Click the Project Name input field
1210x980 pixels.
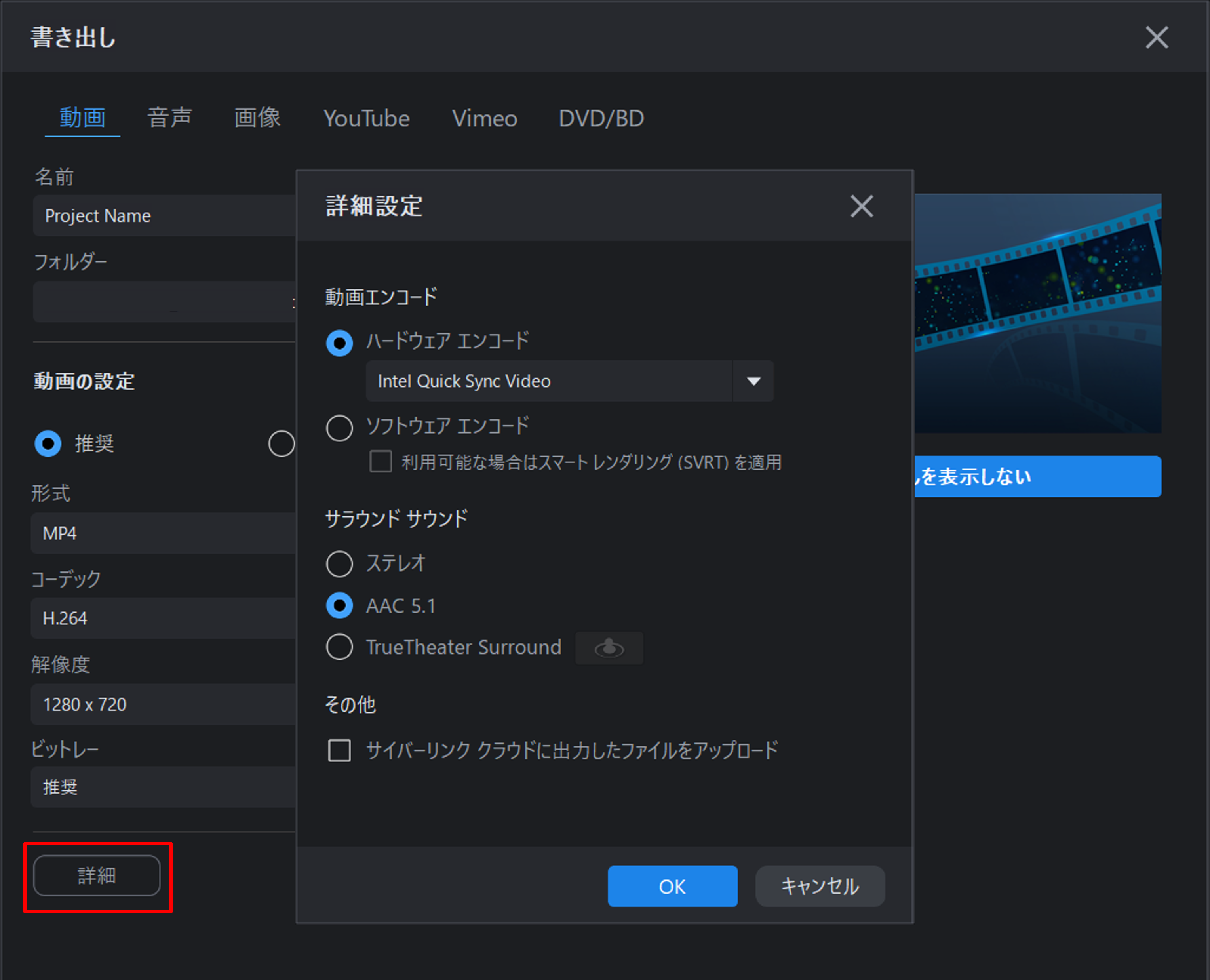(x=164, y=216)
